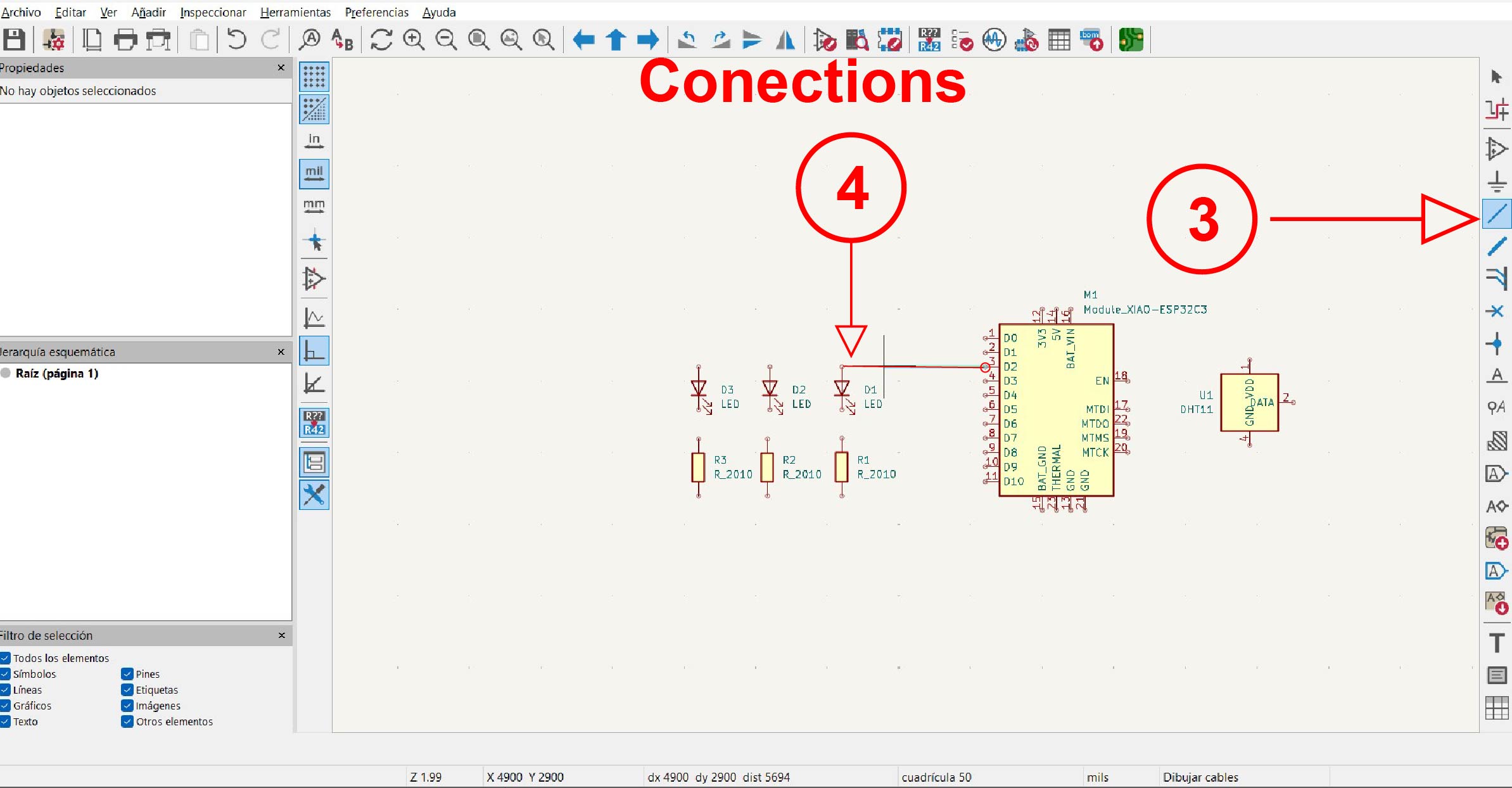Image resolution: width=1512 pixels, height=788 pixels.
Task: Select the Draw Wires tool
Action: pos(1497,214)
